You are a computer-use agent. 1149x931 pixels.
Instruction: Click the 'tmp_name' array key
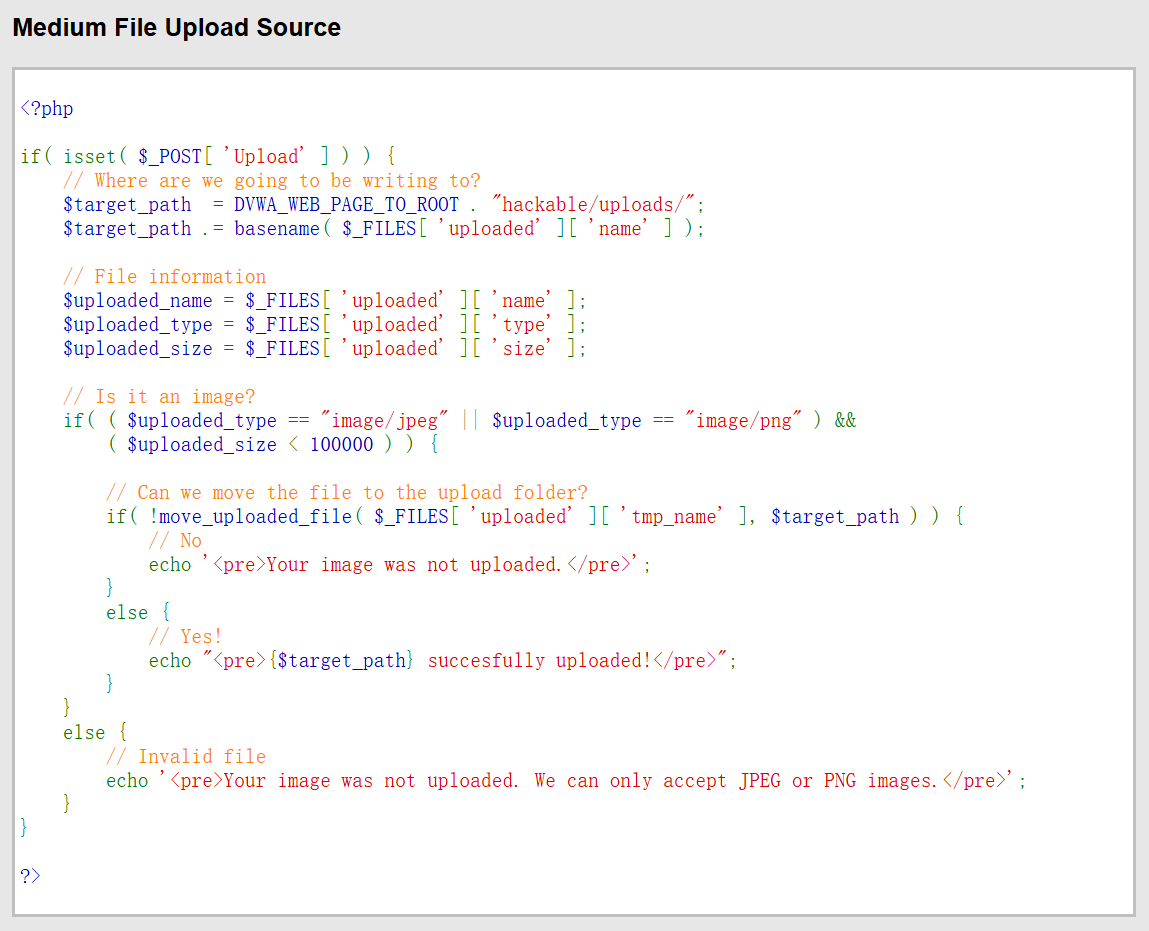[674, 516]
